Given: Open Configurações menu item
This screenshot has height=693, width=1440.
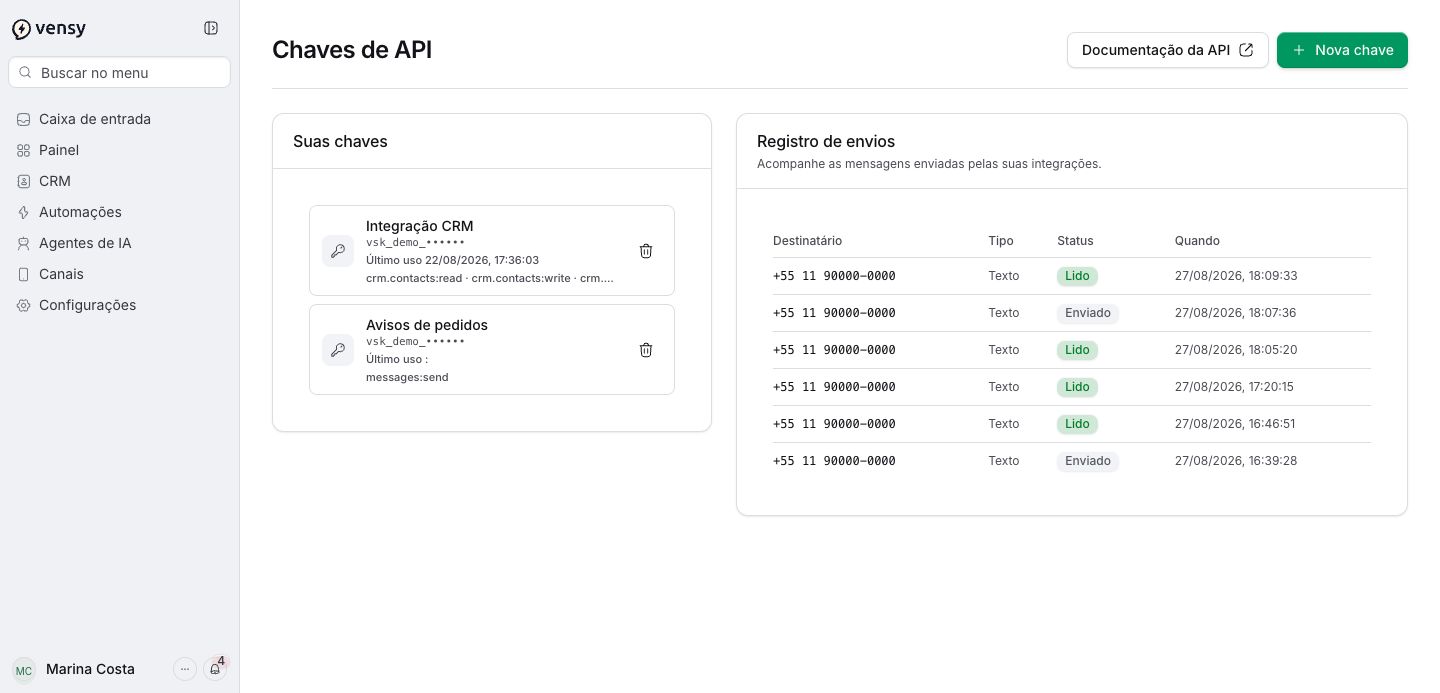Looking at the screenshot, I should coord(119,305).
